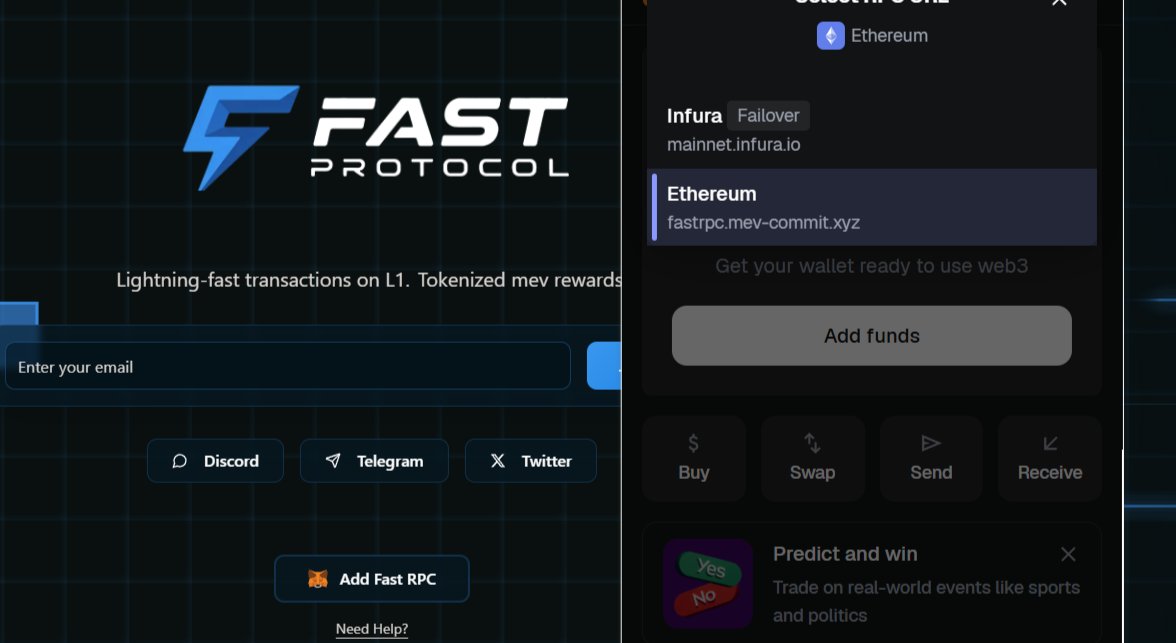Screen dimensions: 1176x643
Task: Click the Send action tile
Action: [x=931, y=458]
